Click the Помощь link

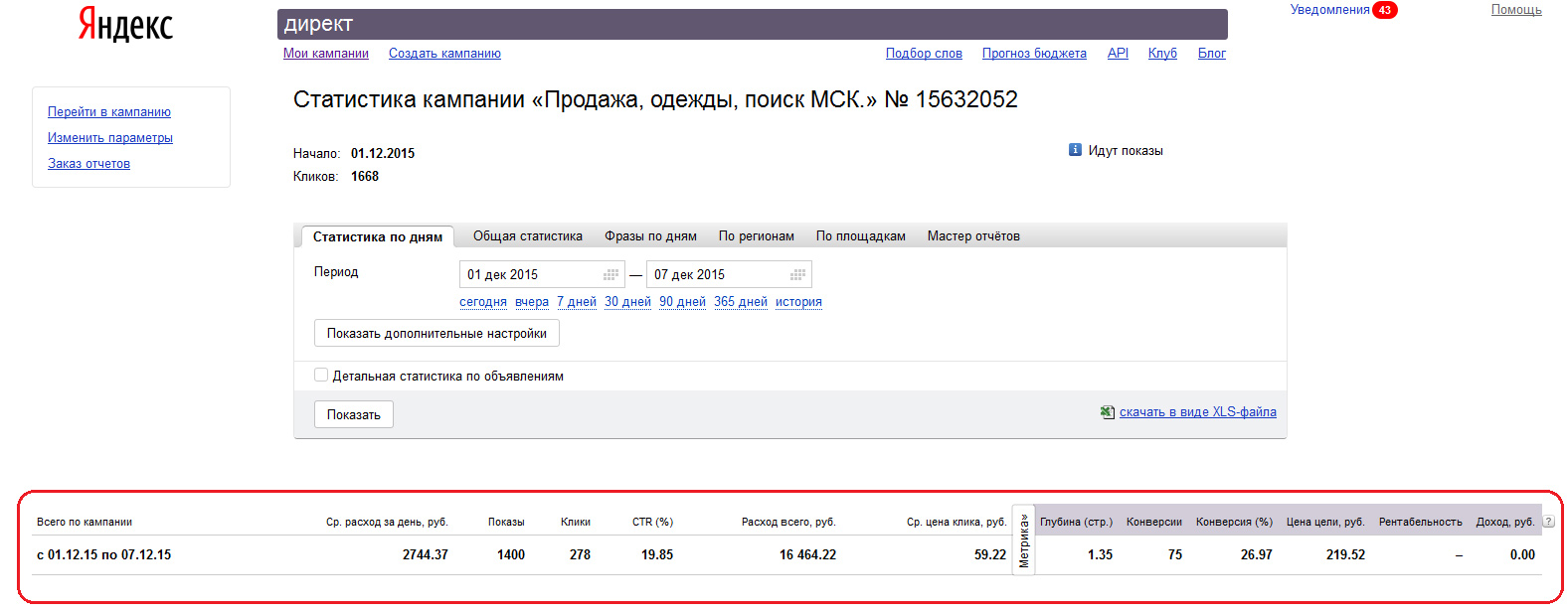pos(1516,10)
